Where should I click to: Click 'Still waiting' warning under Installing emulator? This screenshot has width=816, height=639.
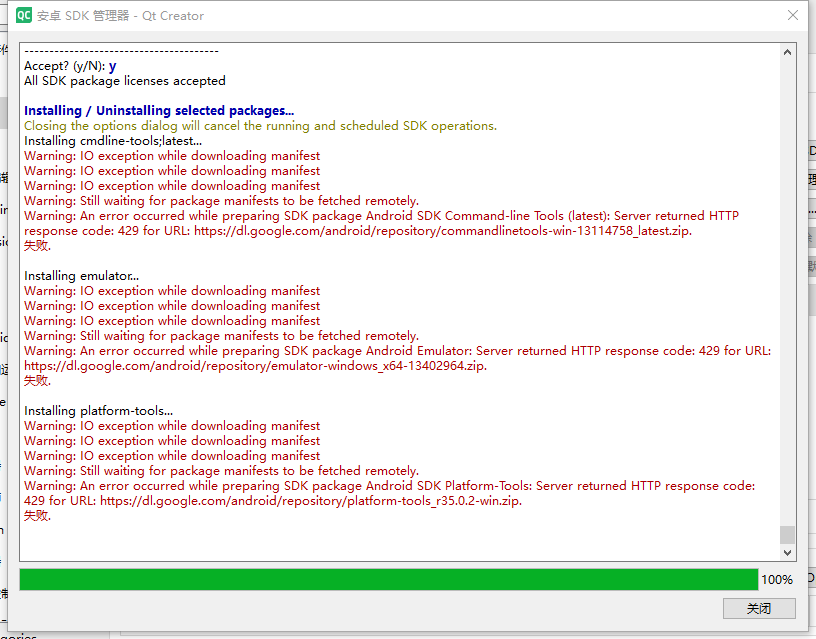(222, 336)
